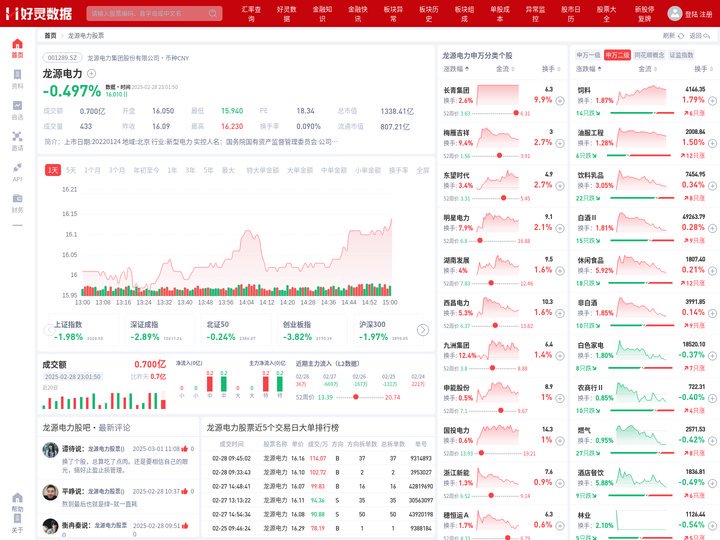Switch to 申万一级 tab
This screenshot has width=720, height=540.
[x=589, y=55]
